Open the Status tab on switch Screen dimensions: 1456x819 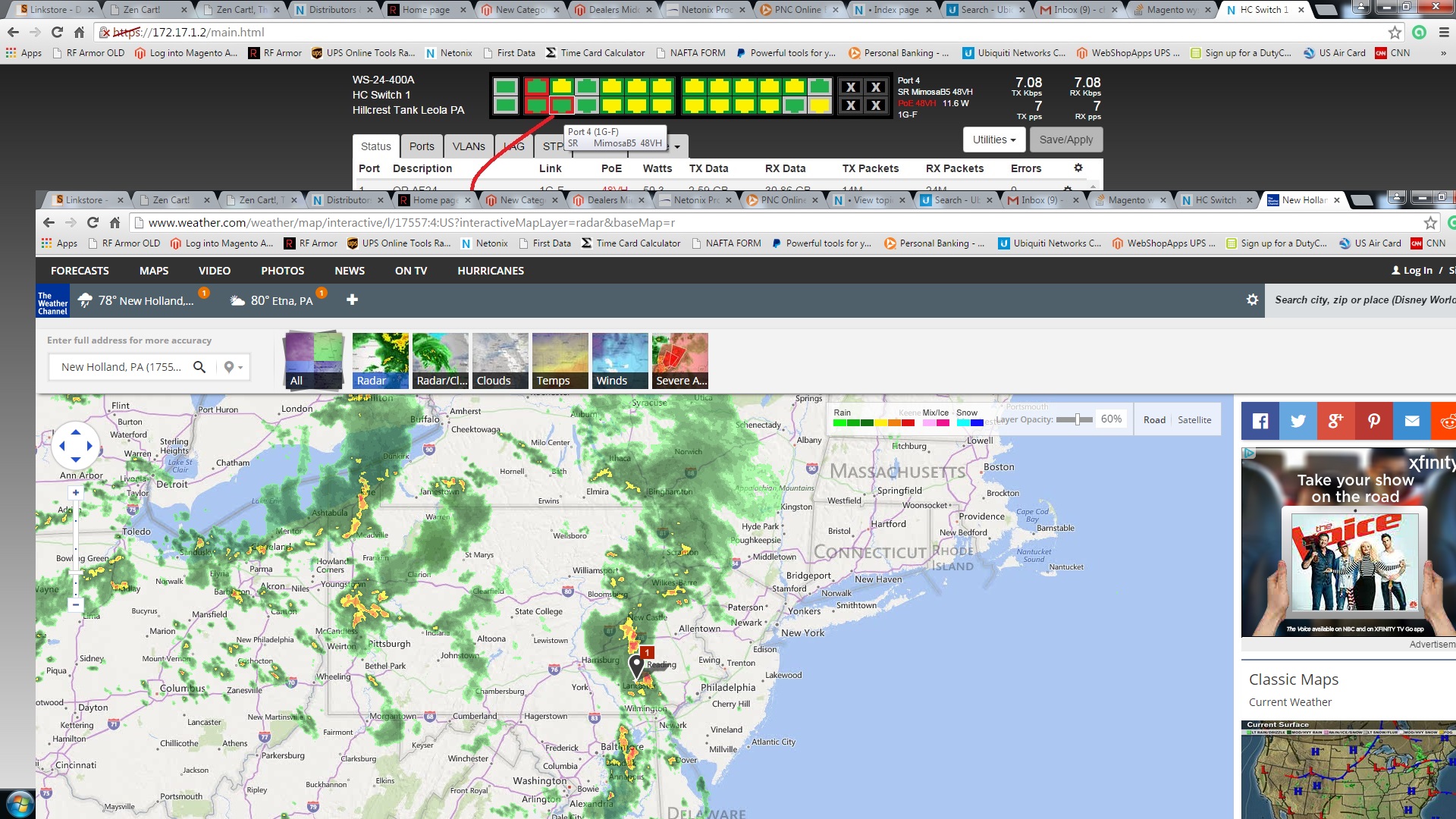[375, 146]
